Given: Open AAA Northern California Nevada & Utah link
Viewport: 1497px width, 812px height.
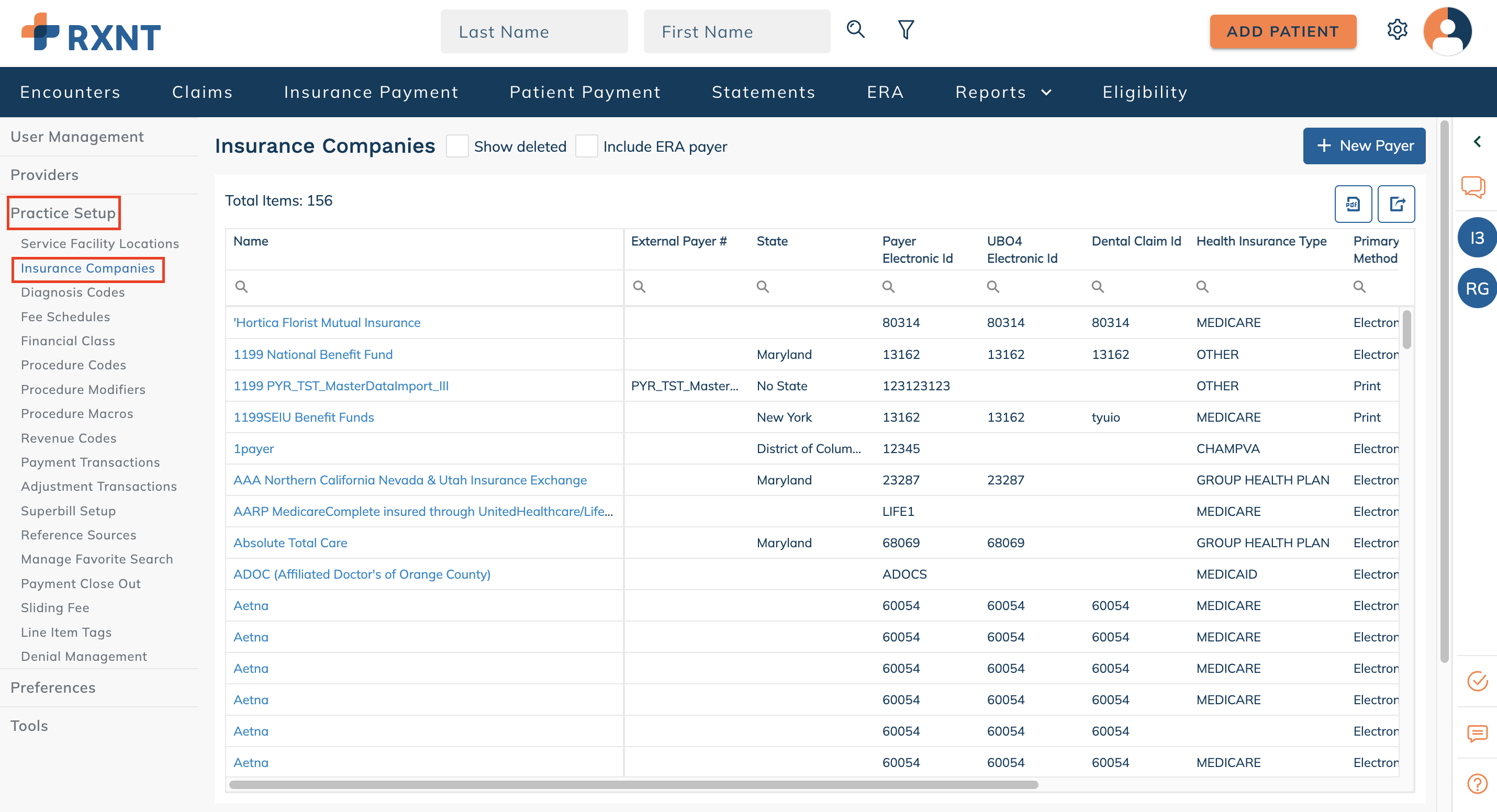Looking at the screenshot, I should (x=410, y=480).
